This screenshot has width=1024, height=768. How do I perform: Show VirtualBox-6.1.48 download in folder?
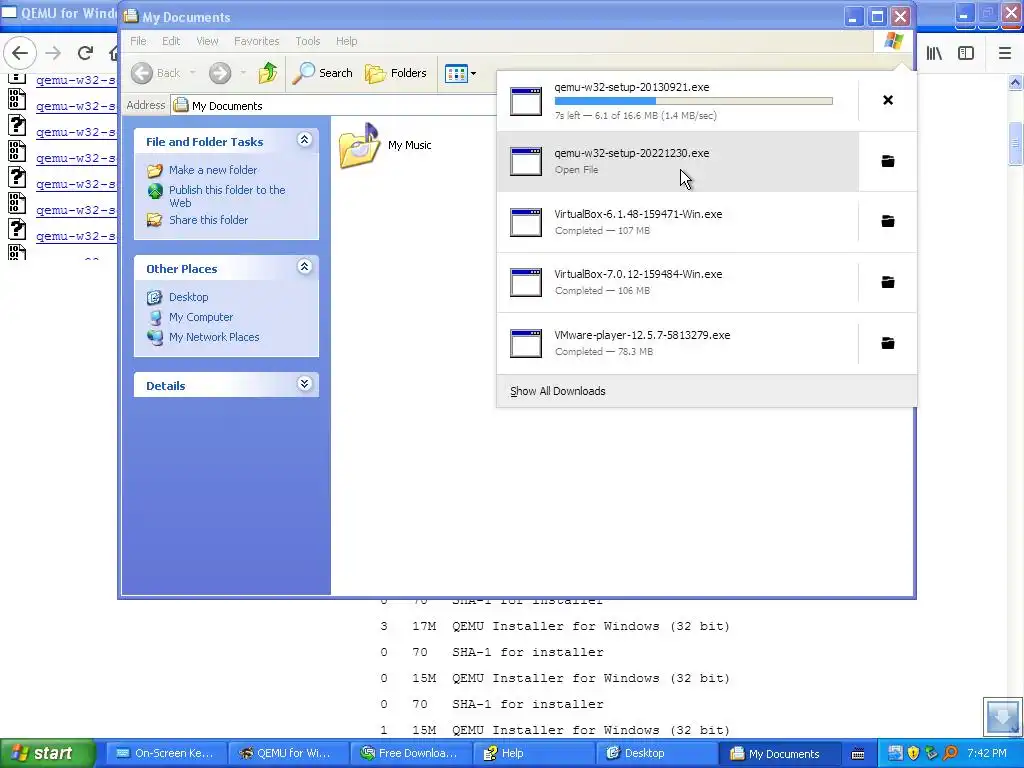pos(888,221)
